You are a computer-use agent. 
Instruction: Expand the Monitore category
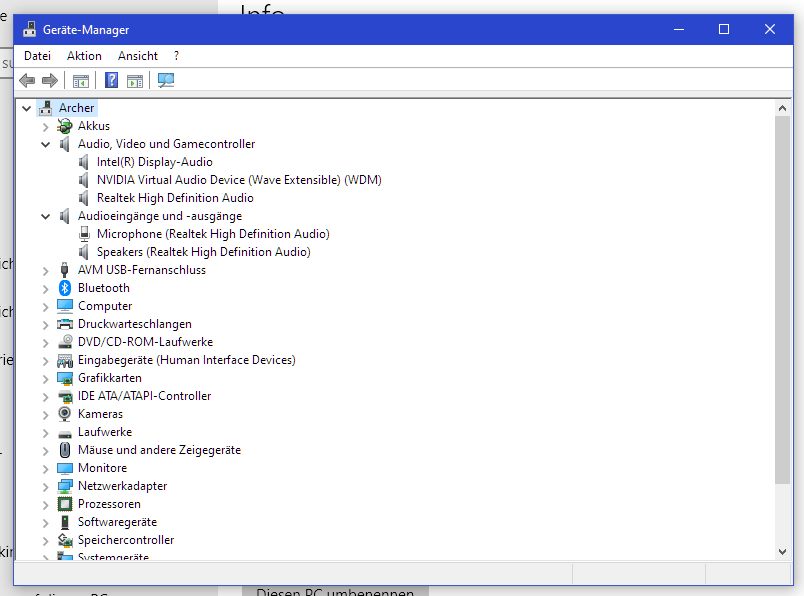(46, 468)
